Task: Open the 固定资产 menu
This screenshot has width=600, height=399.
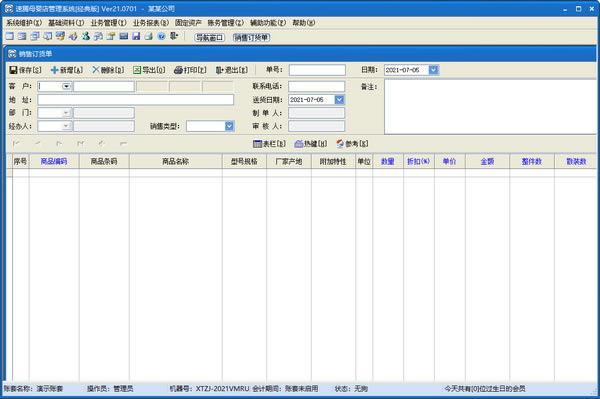Action: 188,23
